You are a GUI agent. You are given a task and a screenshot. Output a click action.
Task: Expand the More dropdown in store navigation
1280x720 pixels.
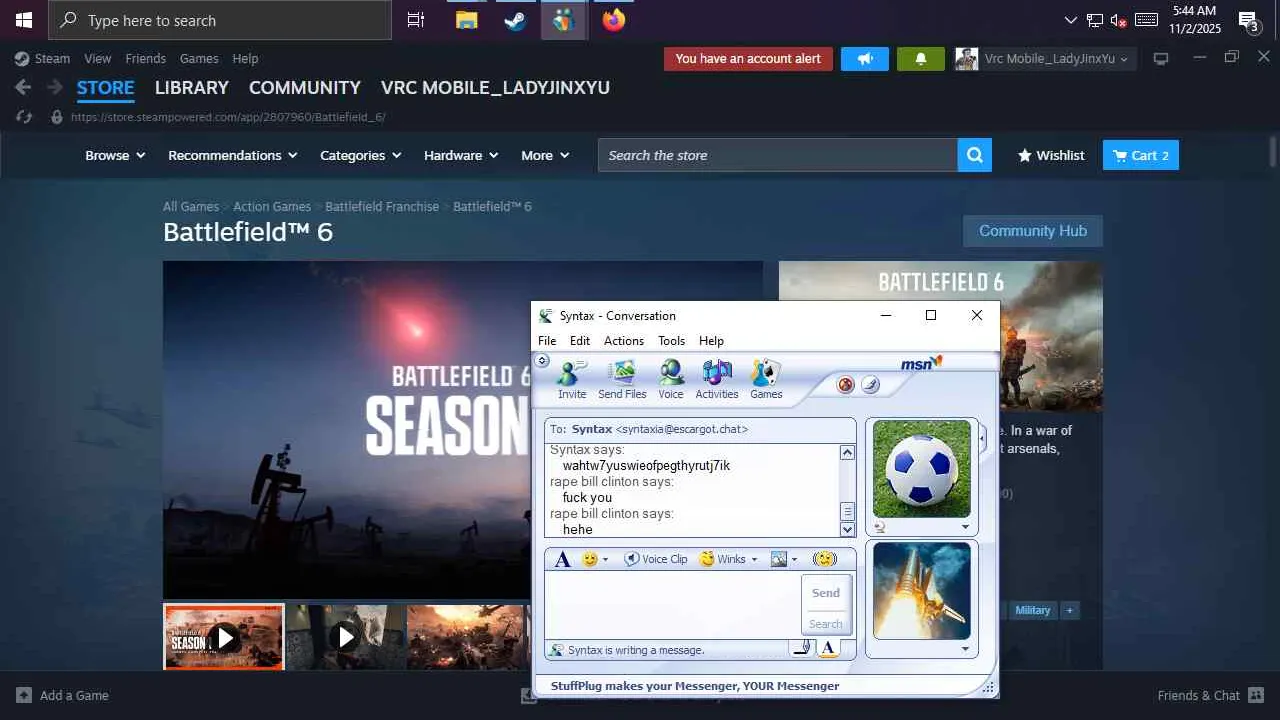click(545, 155)
